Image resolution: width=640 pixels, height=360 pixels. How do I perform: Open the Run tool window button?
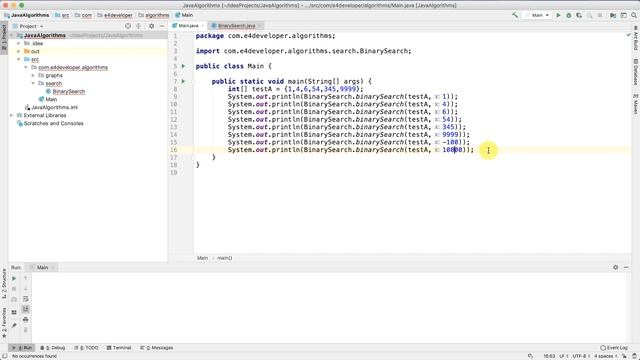[22, 348]
